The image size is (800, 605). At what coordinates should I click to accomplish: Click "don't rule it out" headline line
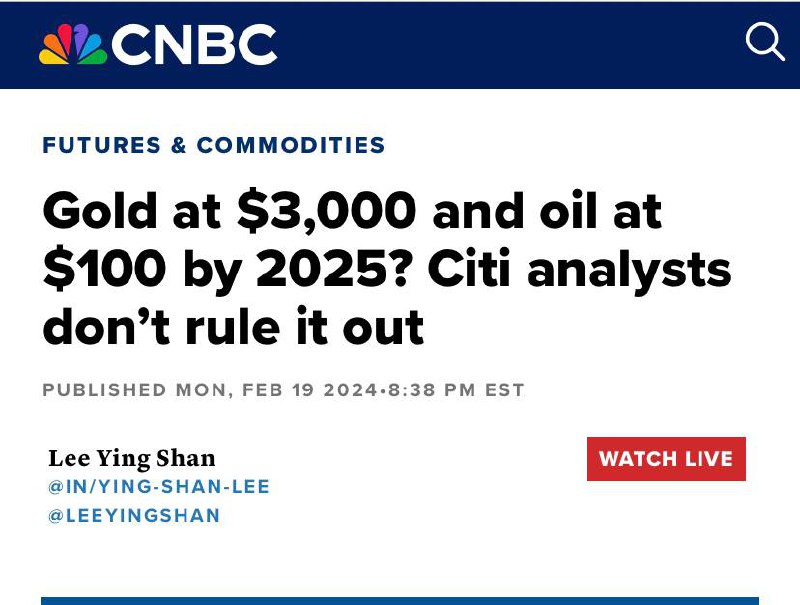click(234, 327)
